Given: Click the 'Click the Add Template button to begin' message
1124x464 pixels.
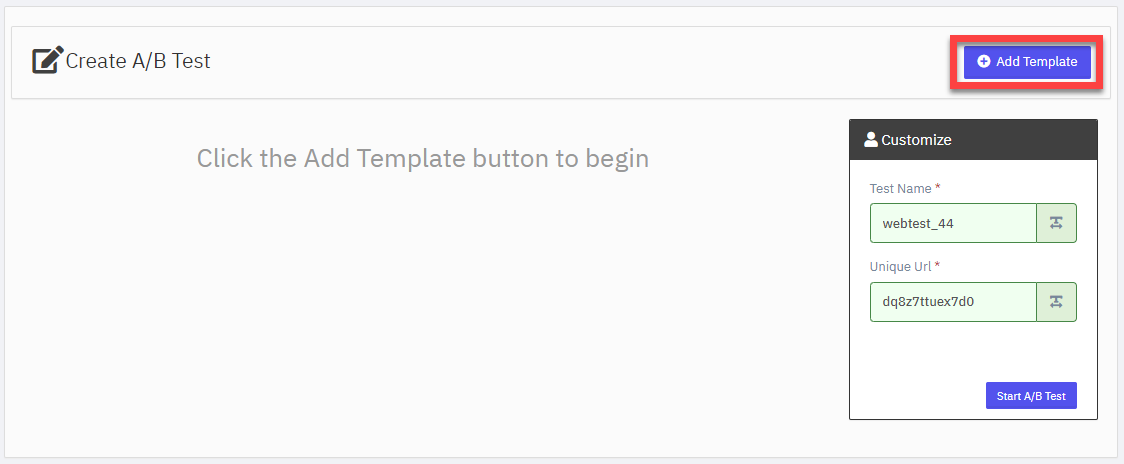Looking at the screenshot, I should point(423,158).
